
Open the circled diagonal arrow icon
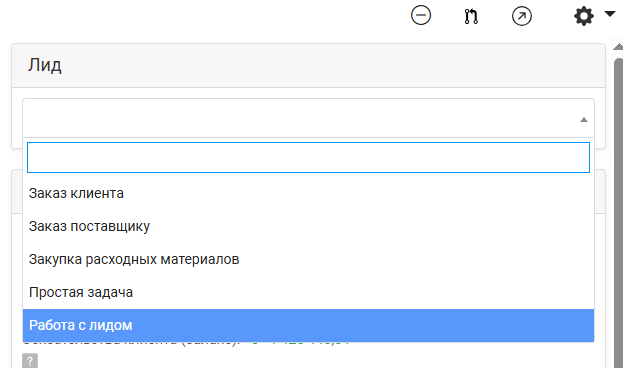pyautogui.click(x=522, y=17)
